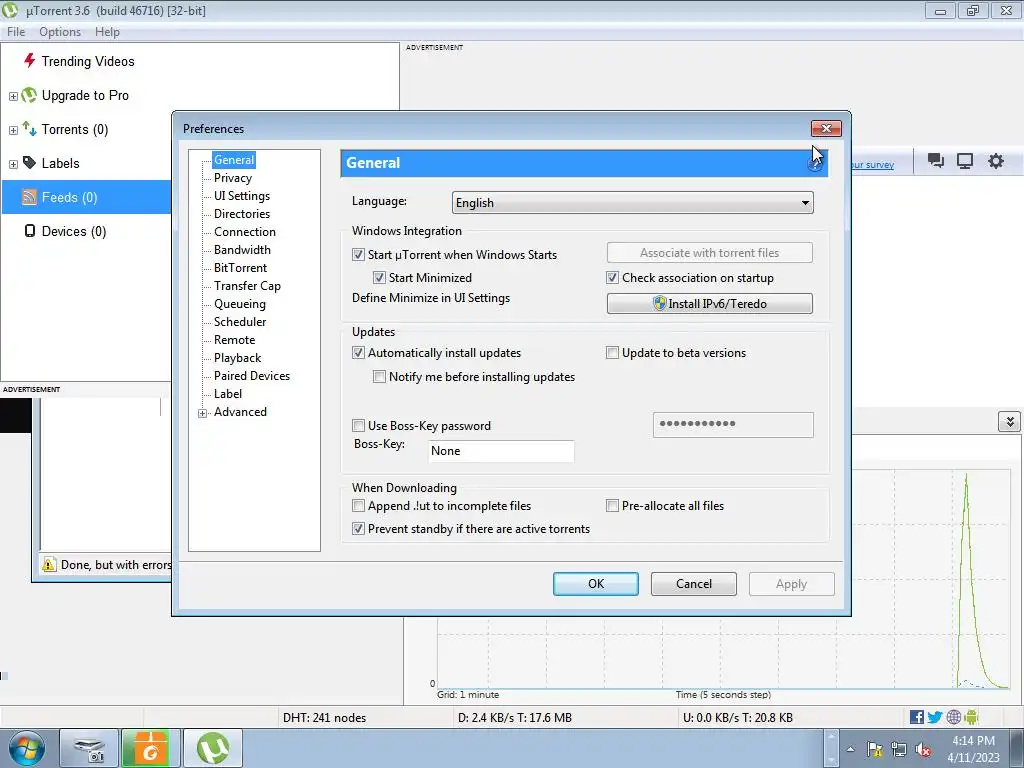Open the File menu

(x=16, y=31)
